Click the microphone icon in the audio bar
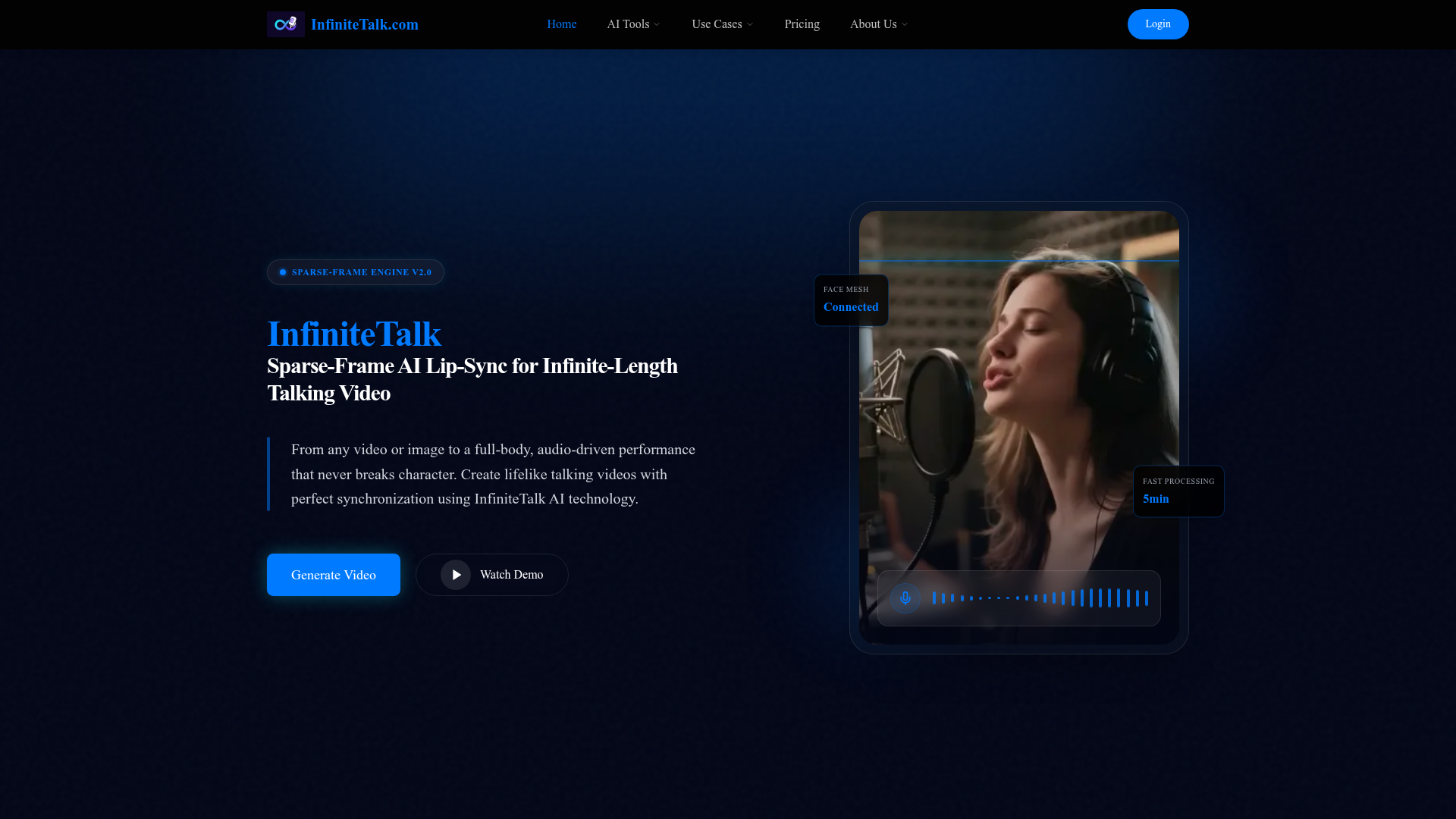The width and height of the screenshot is (1456, 819). click(x=905, y=598)
